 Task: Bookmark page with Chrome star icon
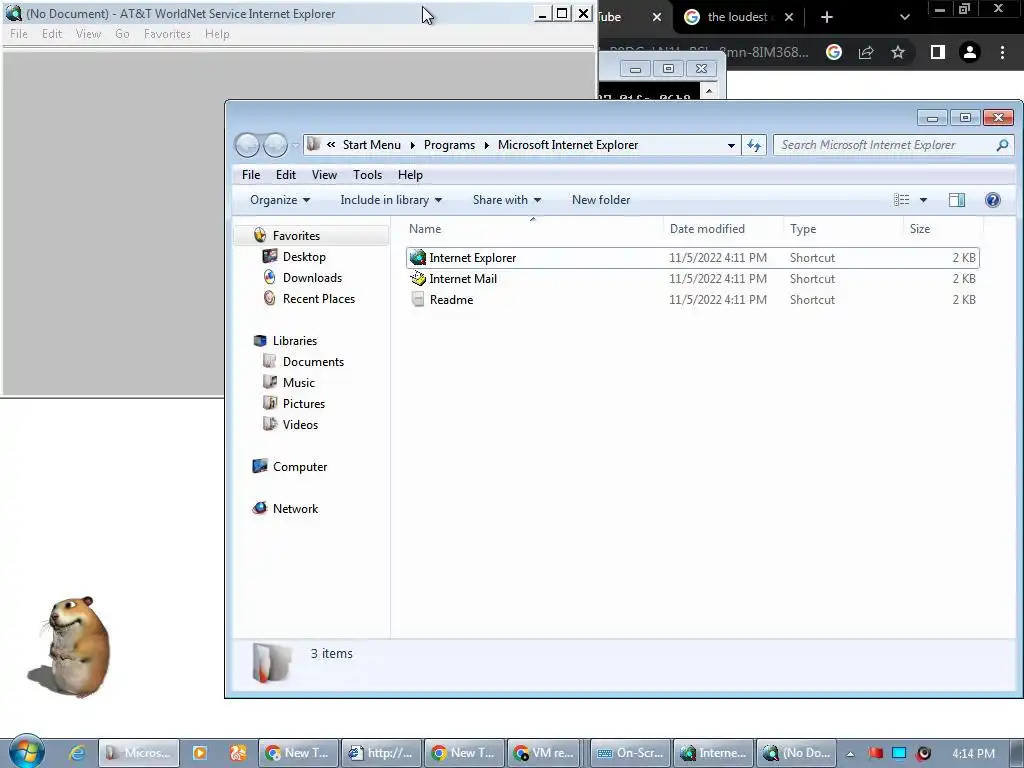click(x=898, y=52)
